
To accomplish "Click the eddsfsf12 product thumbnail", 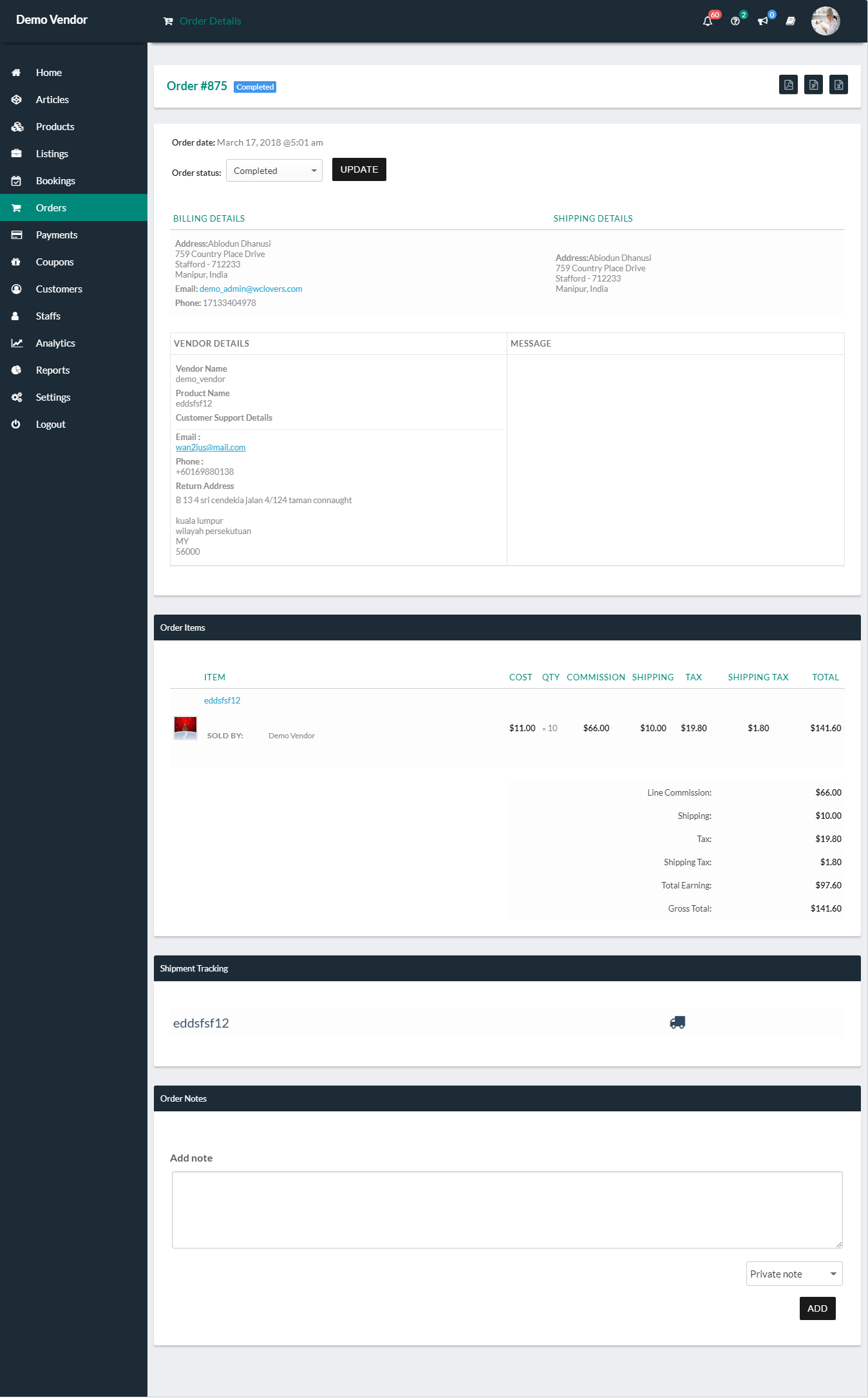I will [x=185, y=728].
